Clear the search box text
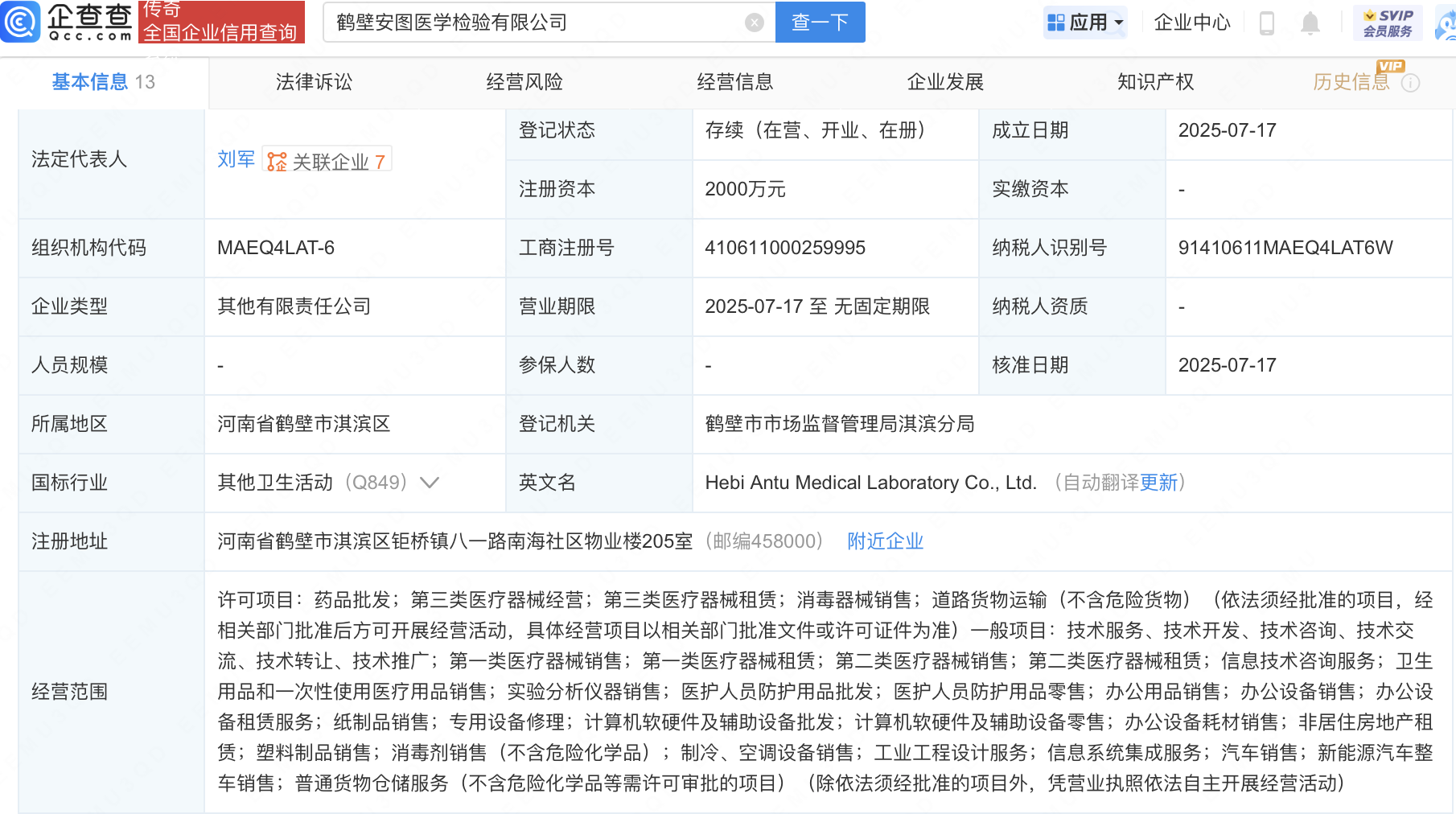Image resolution: width=1456 pixels, height=814 pixels. pyautogui.click(x=754, y=23)
